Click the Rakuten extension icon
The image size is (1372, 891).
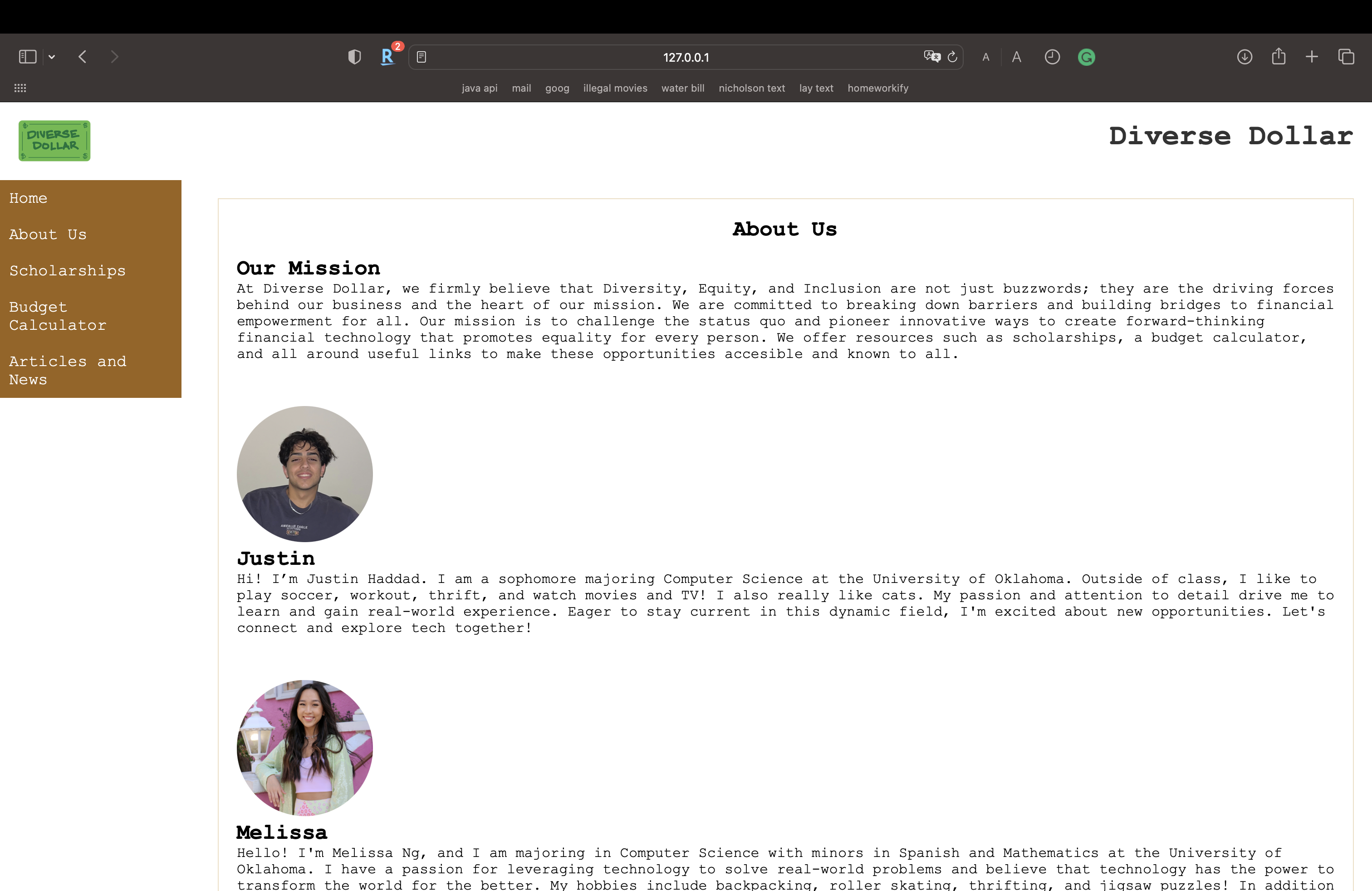tap(387, 56)
